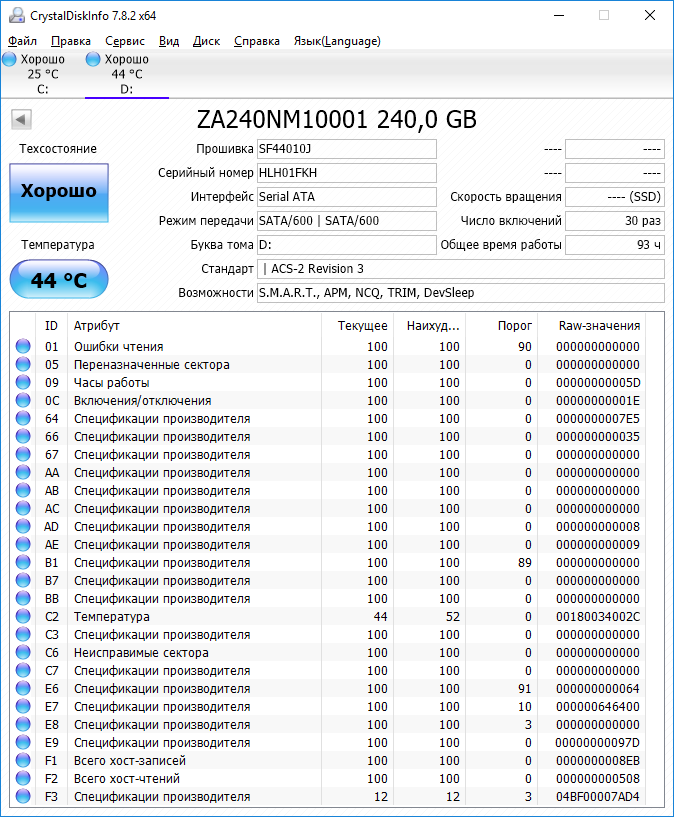Click raw value 04BF00007AD4
This screenshot has width=674, height=817.
tap(597, 797)
